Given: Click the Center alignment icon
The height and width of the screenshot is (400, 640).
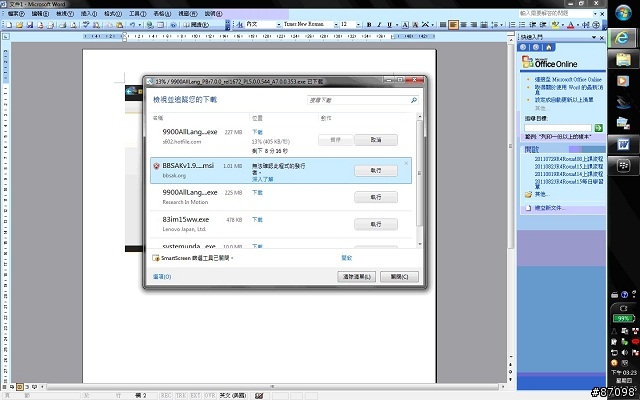Looking at the screenshot, I should point(464,25).
